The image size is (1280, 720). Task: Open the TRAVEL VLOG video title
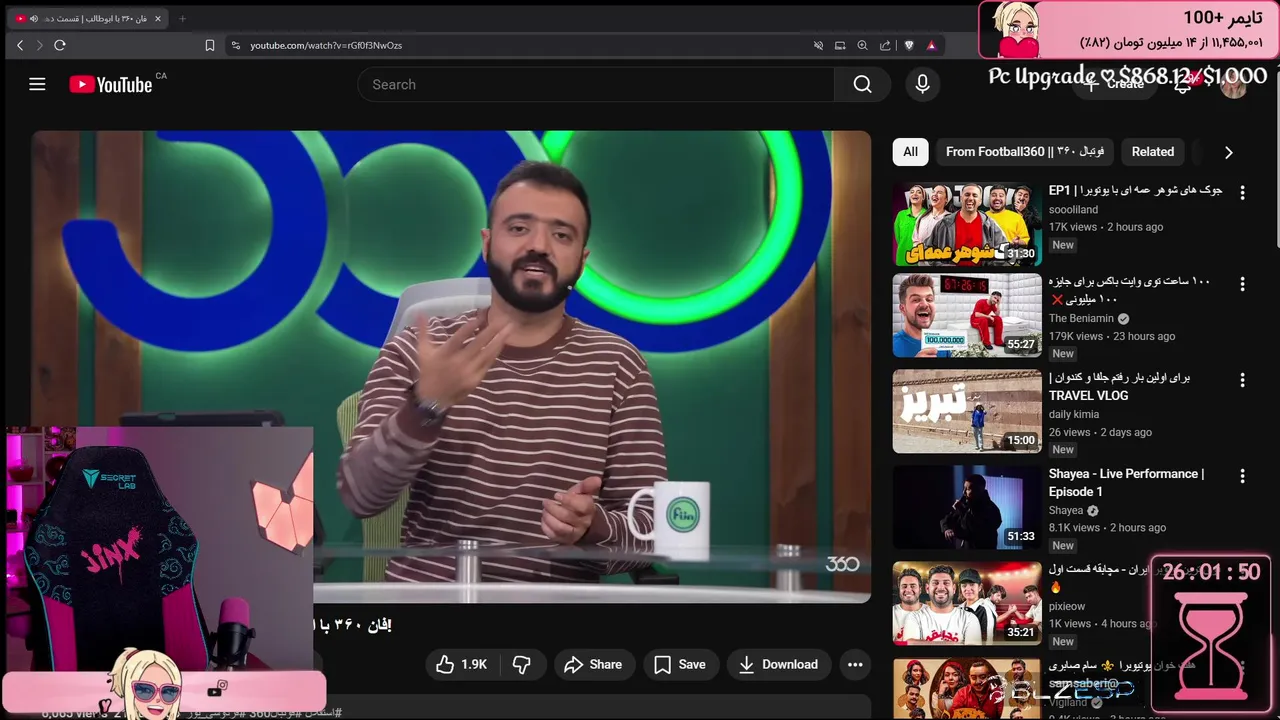(1119, 387)
